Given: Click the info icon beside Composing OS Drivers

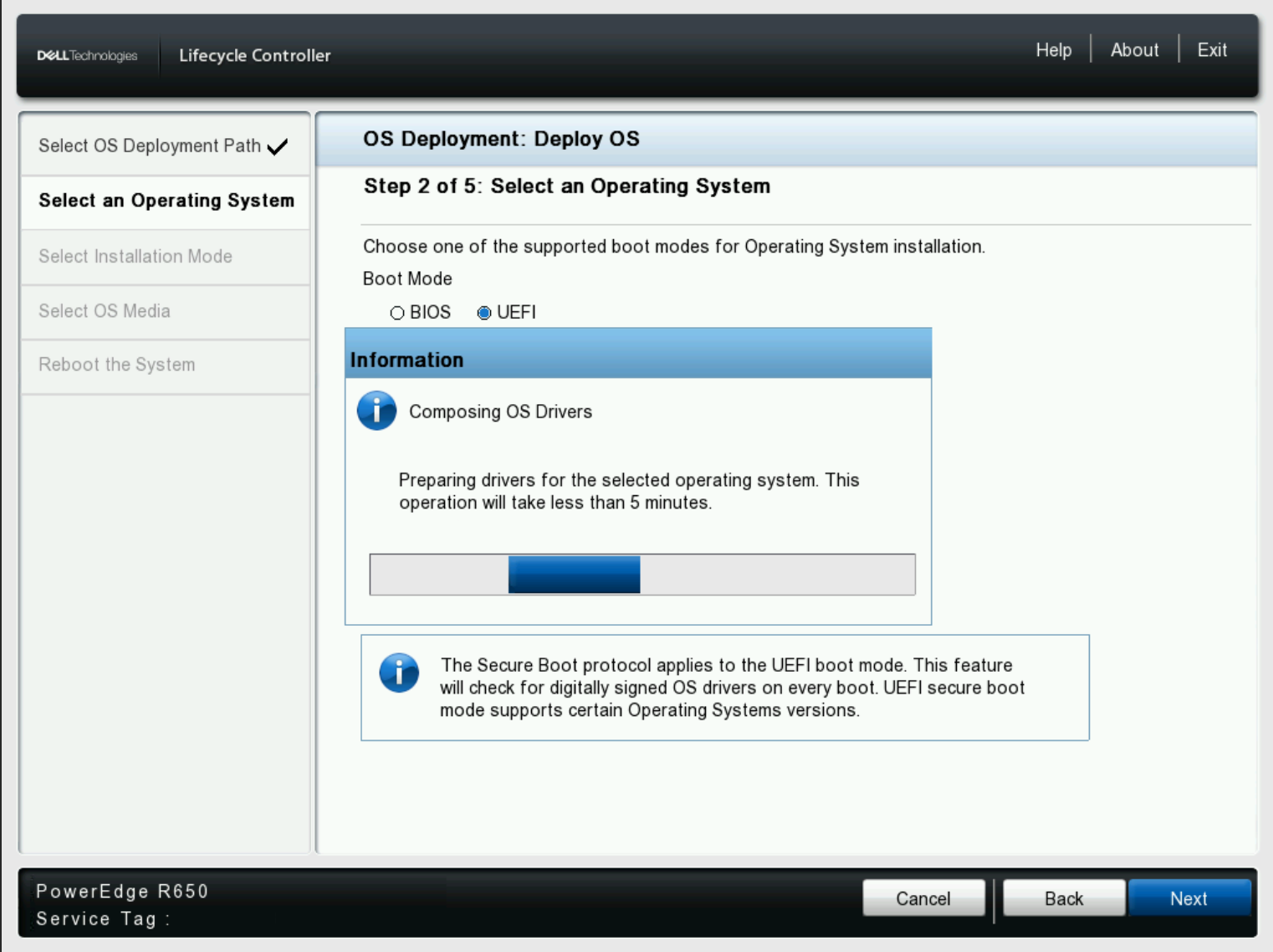Looking at the screenshot, I should [376, 412].
